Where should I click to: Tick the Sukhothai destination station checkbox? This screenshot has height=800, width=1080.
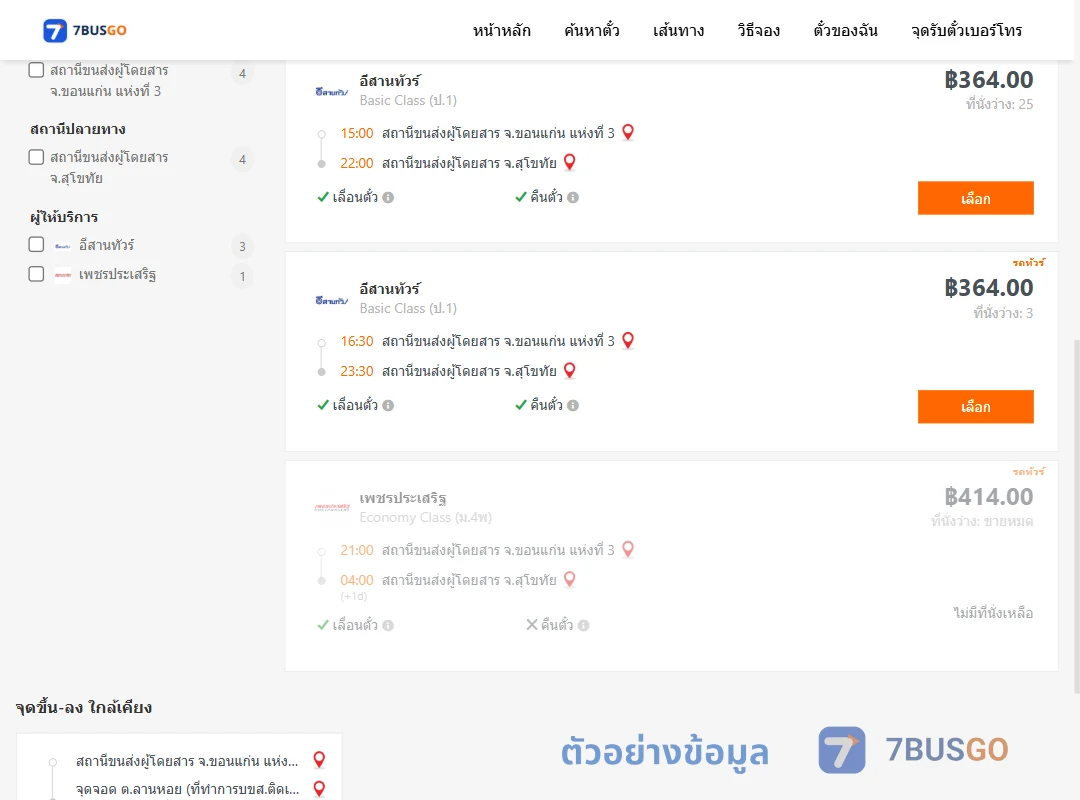click(36, 157)
